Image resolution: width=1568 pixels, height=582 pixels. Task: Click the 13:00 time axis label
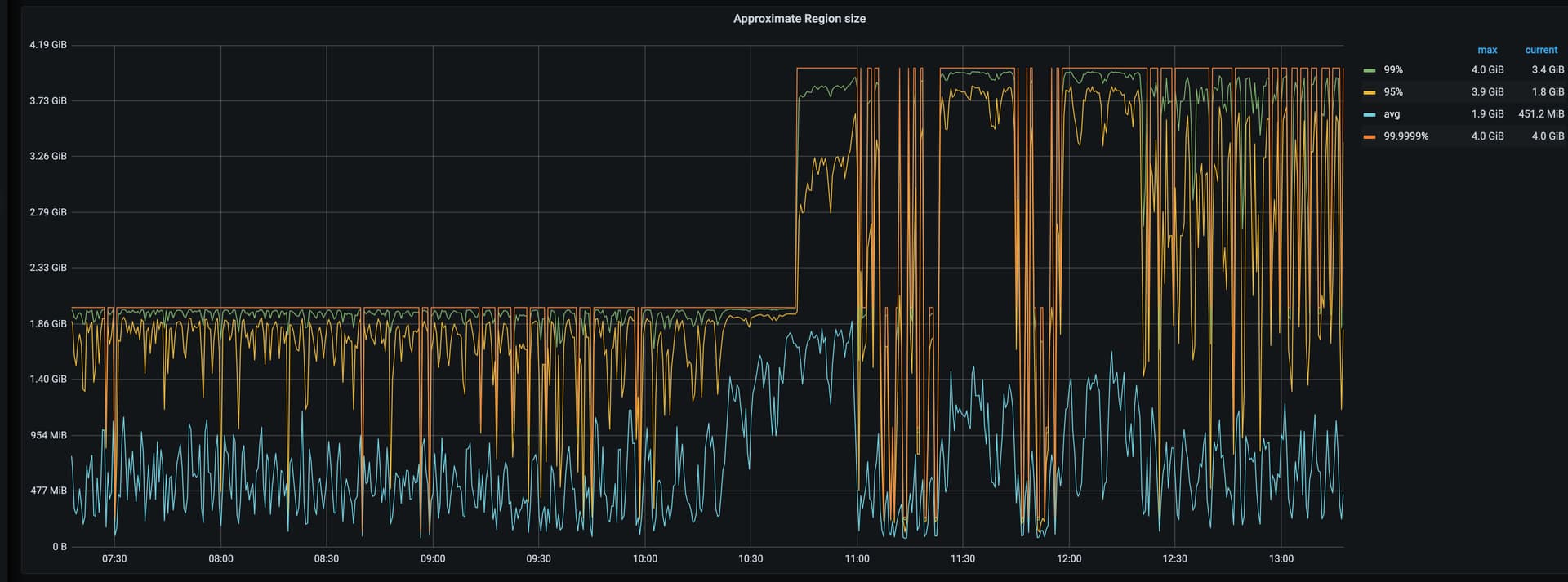1281,559
